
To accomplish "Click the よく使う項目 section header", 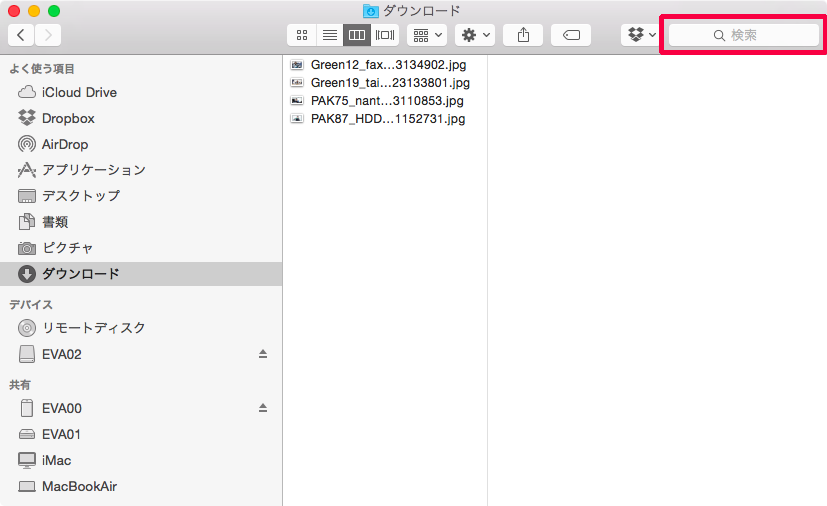I will pyautogui.click(x=42, y=69).
